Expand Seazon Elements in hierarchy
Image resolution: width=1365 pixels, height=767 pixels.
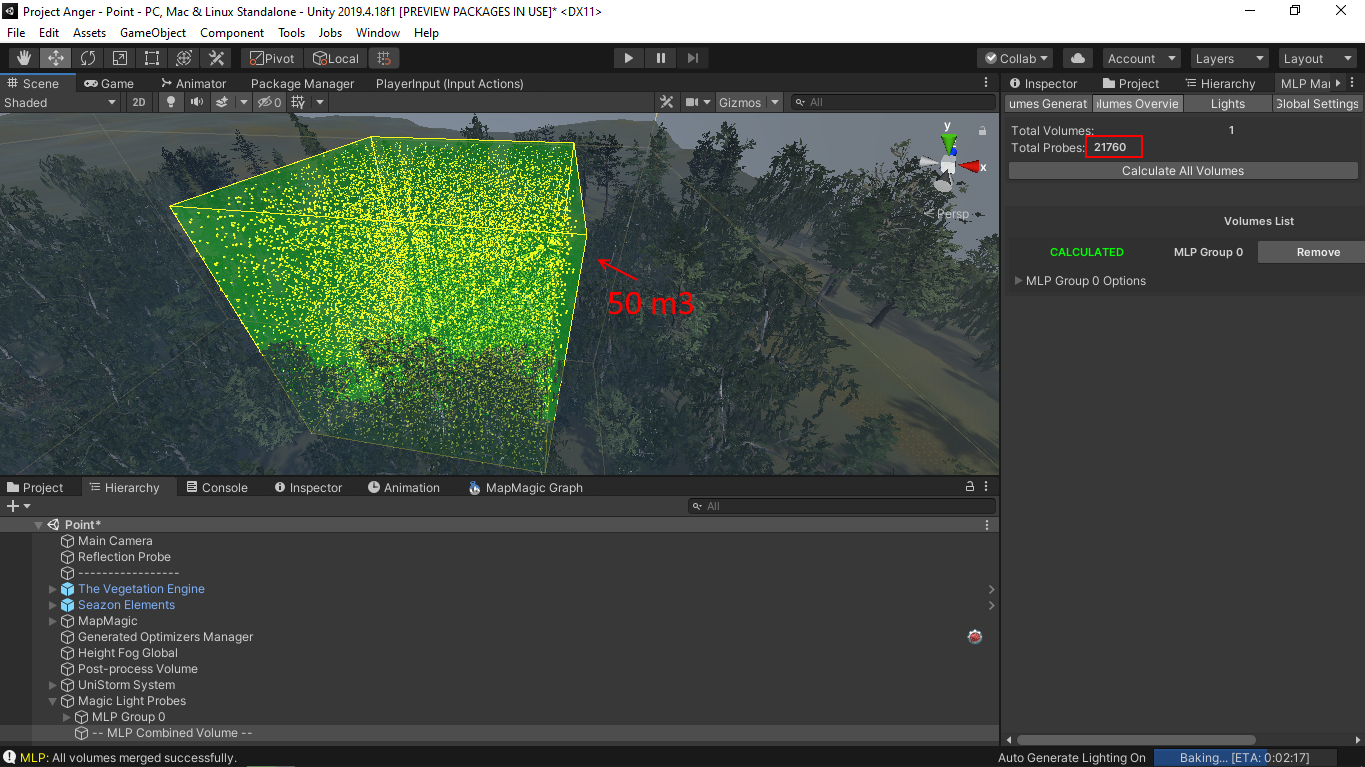tap(53, 605)
